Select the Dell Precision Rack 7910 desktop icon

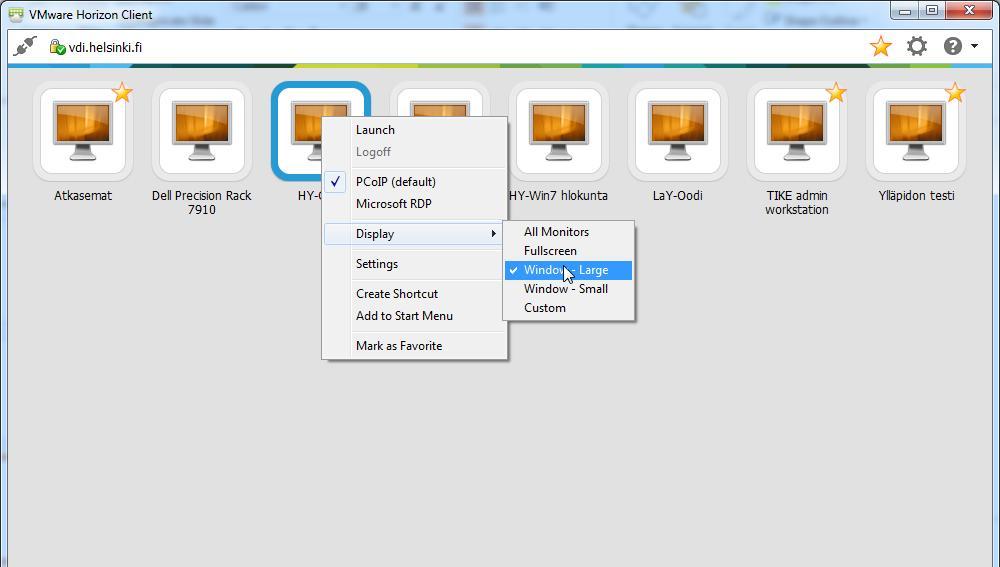point(202,131)
